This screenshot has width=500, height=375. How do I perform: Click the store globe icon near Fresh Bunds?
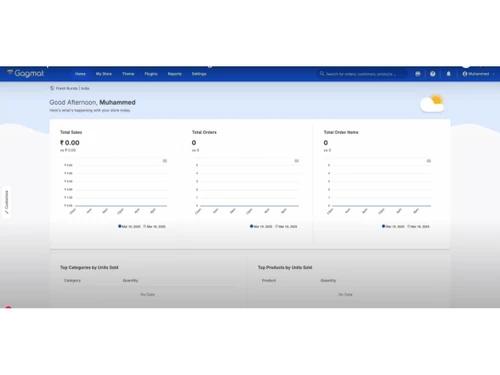click(x=52, y=88)
